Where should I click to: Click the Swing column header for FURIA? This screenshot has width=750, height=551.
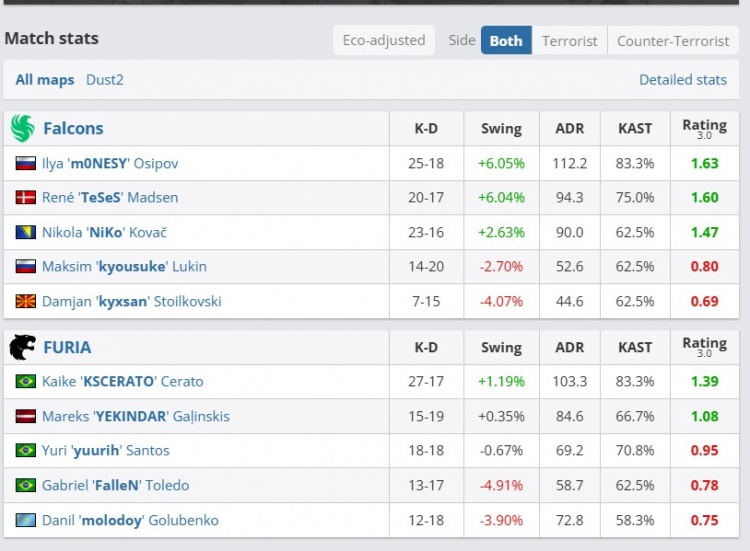point(501,348)
